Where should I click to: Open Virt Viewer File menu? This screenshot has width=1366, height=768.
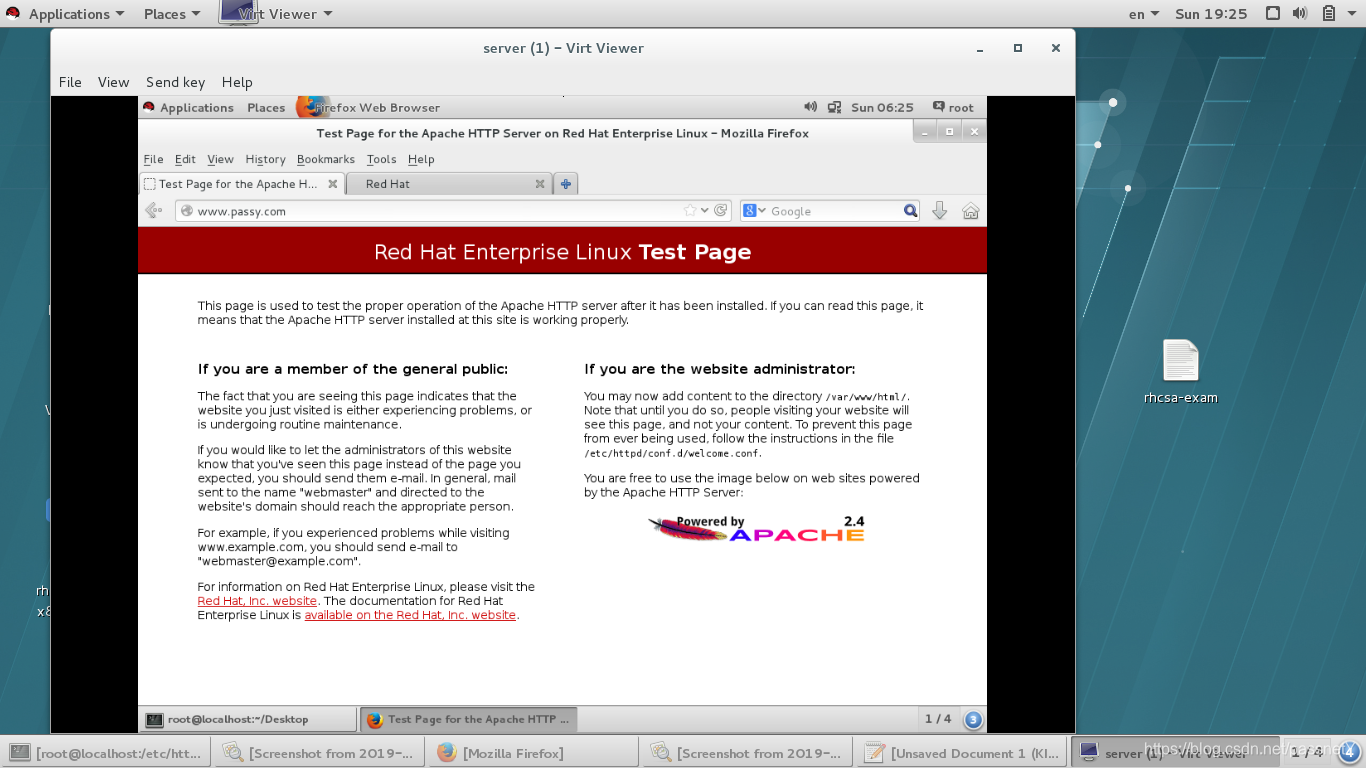[x=70, y=82]
